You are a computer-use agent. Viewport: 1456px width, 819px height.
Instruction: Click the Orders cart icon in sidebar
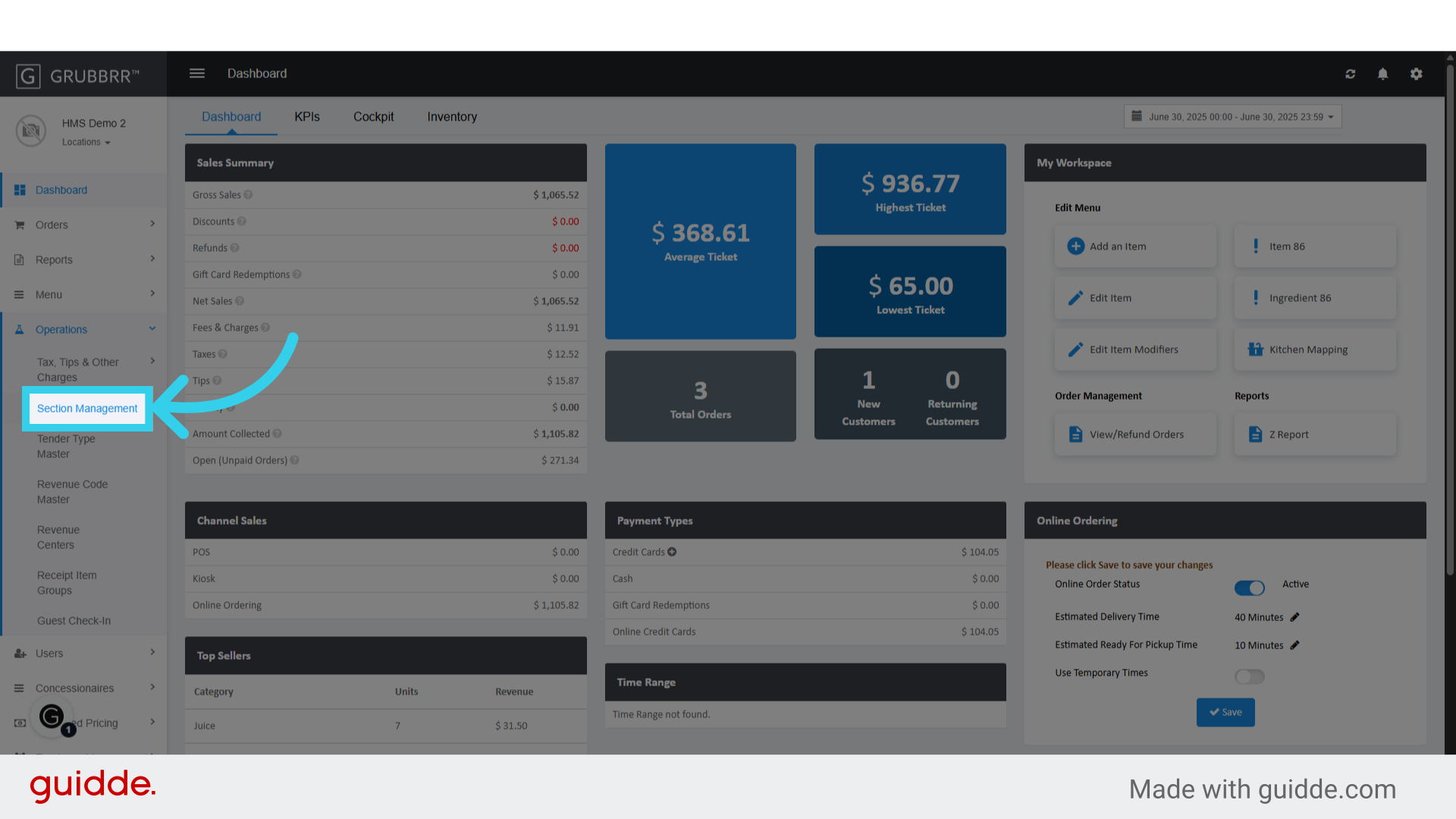(x=20, y=225)
